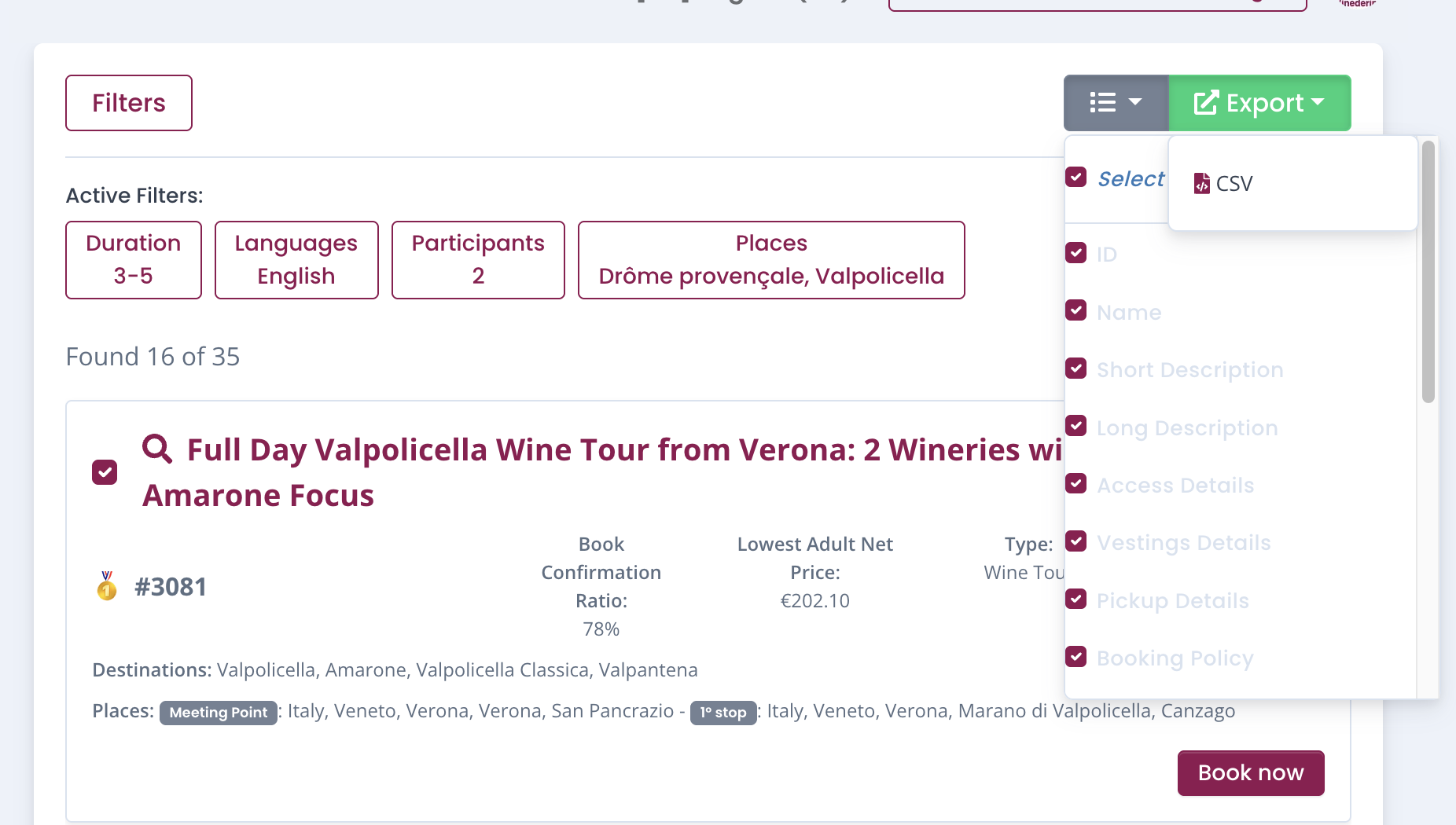This screenshot has height=825, width=1456.
Task: Click the CSV file icon
Action: click(1201, 183)
